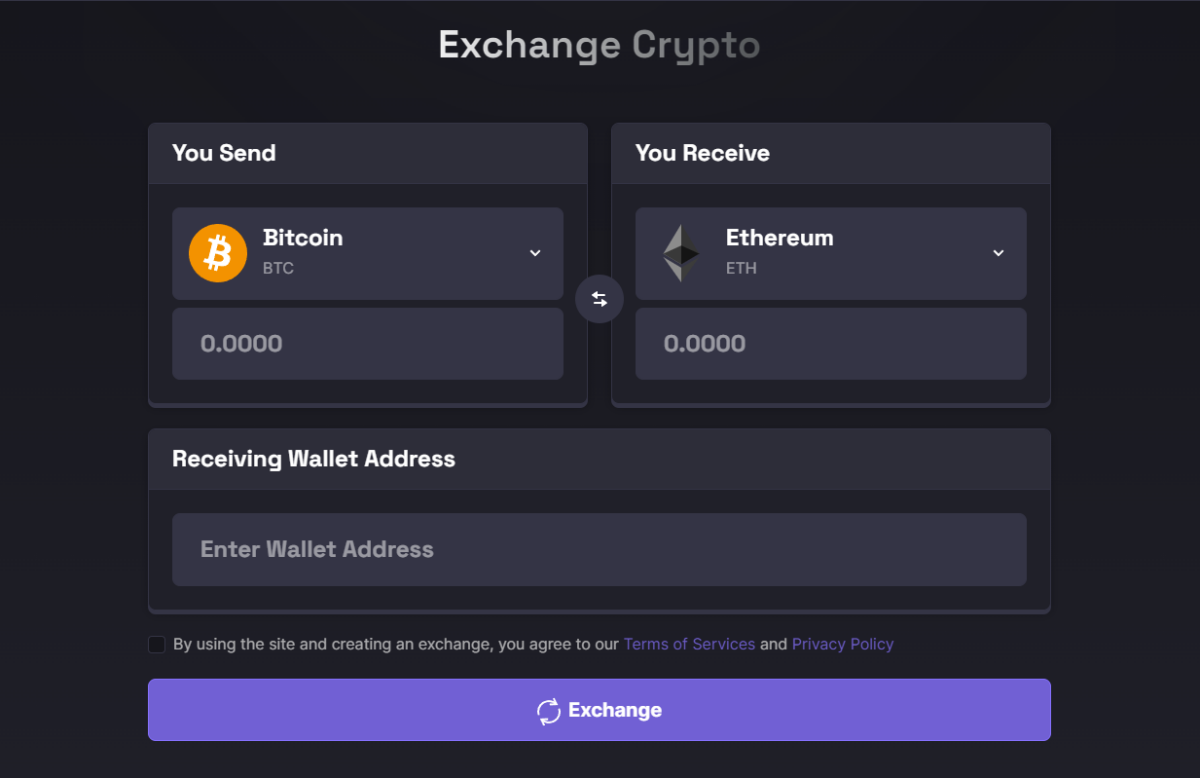Check the terms agreement checkbox
The height and width of the screenshot is (778, 1200).
click(156, 644)
